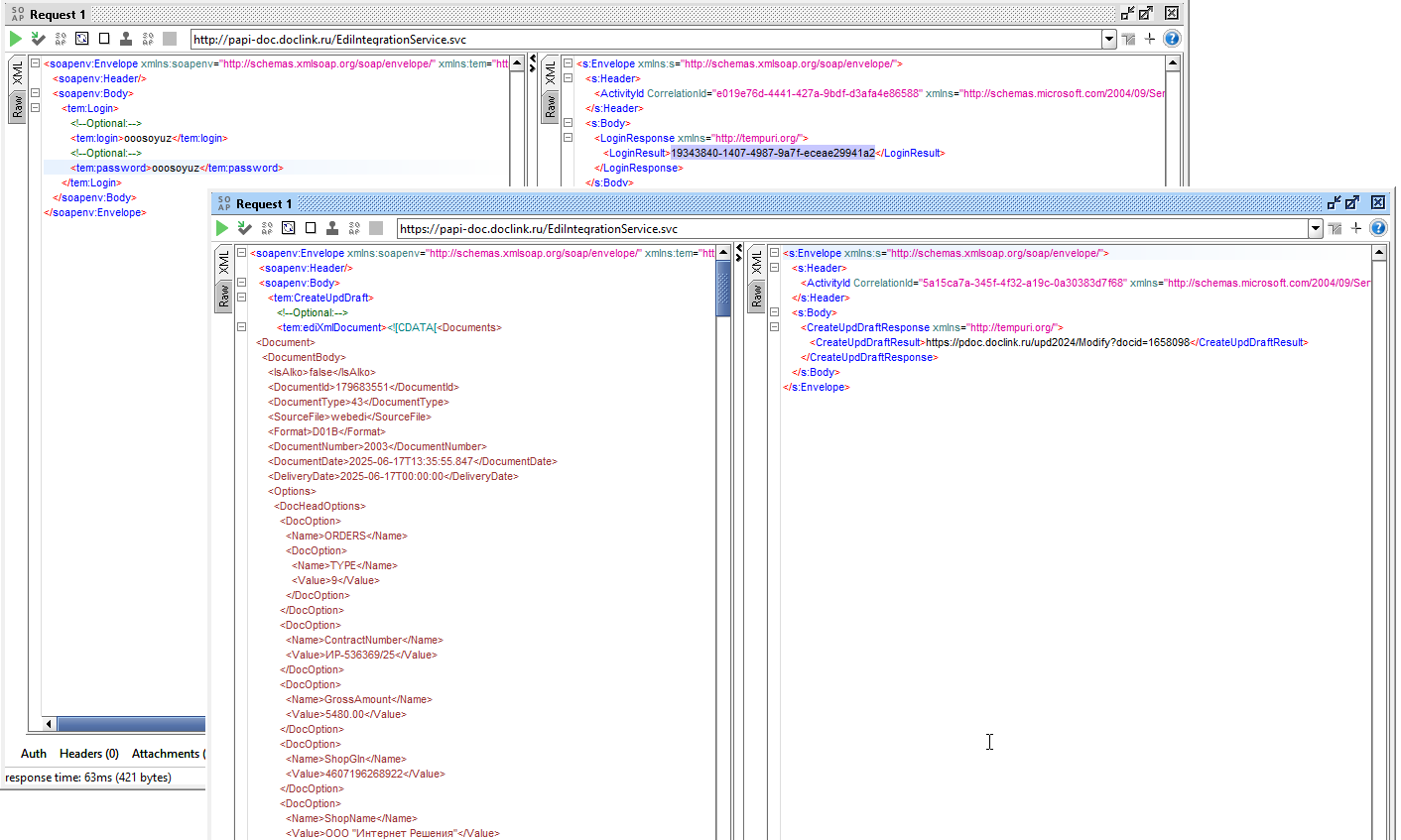The height and width of the screenshot is (840, 1401).
Task: Collapse s:Body node in front response pane
Action: (x=775, y=312)
